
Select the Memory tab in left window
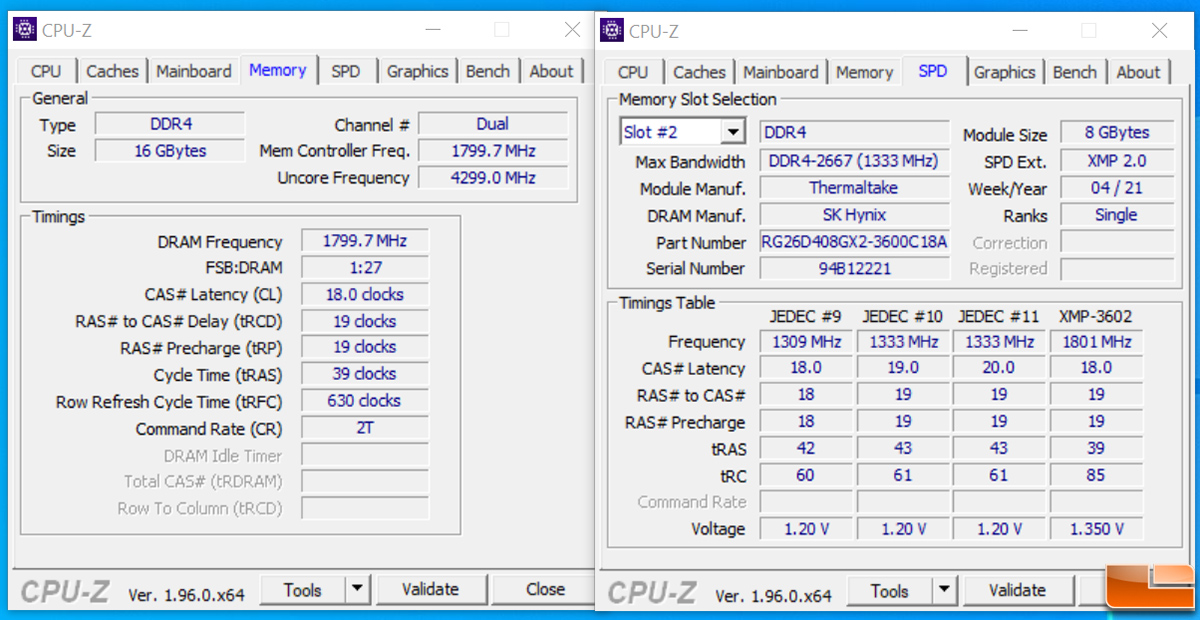coord(278,70)
